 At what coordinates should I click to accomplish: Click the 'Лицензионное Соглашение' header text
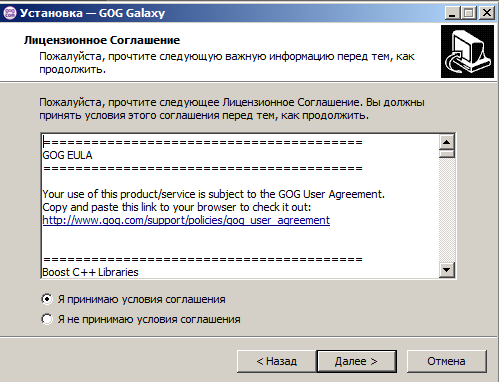pyautogui.click(x=102, y=40)
